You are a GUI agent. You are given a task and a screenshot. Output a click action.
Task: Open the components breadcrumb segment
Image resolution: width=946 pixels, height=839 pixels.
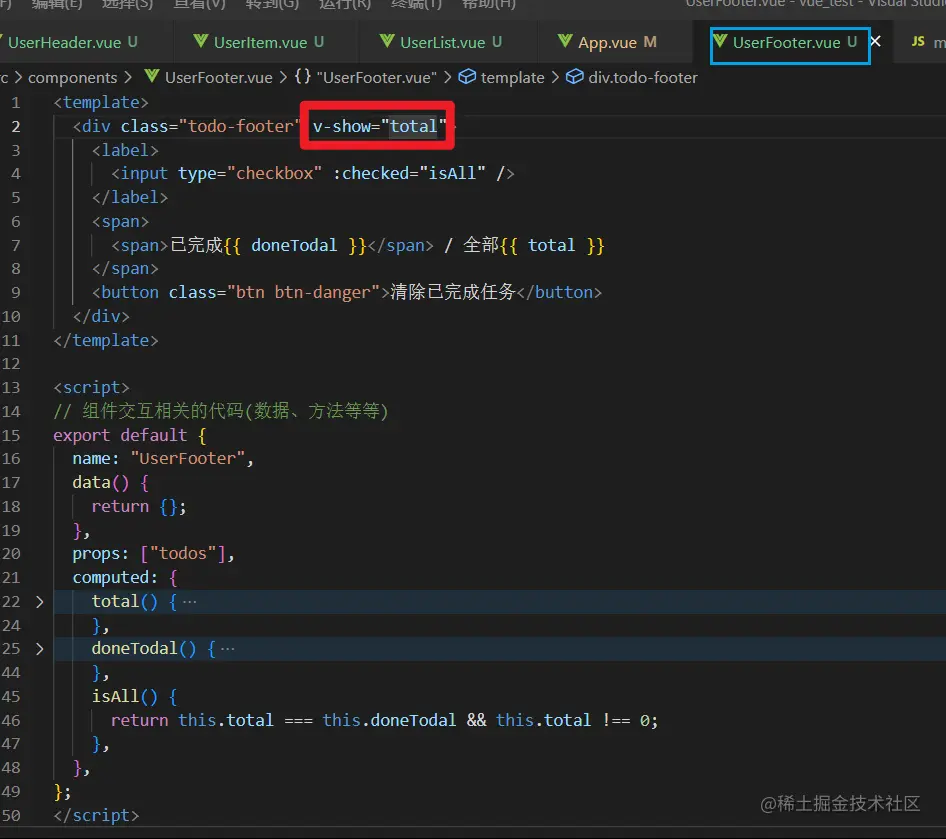pos(72,78)
